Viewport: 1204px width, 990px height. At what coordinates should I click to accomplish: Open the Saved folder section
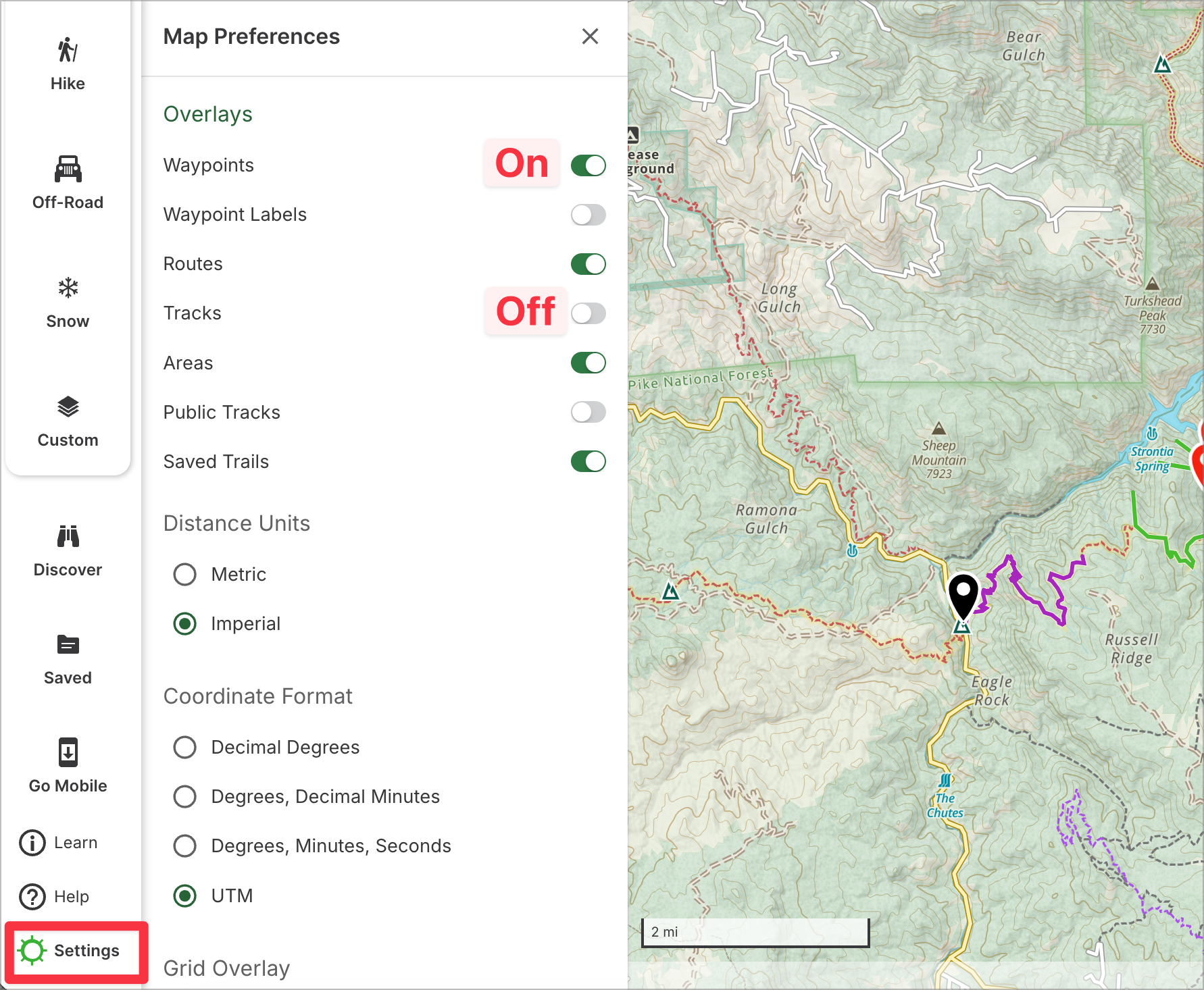pyautogui.click(x=68, y=645)
